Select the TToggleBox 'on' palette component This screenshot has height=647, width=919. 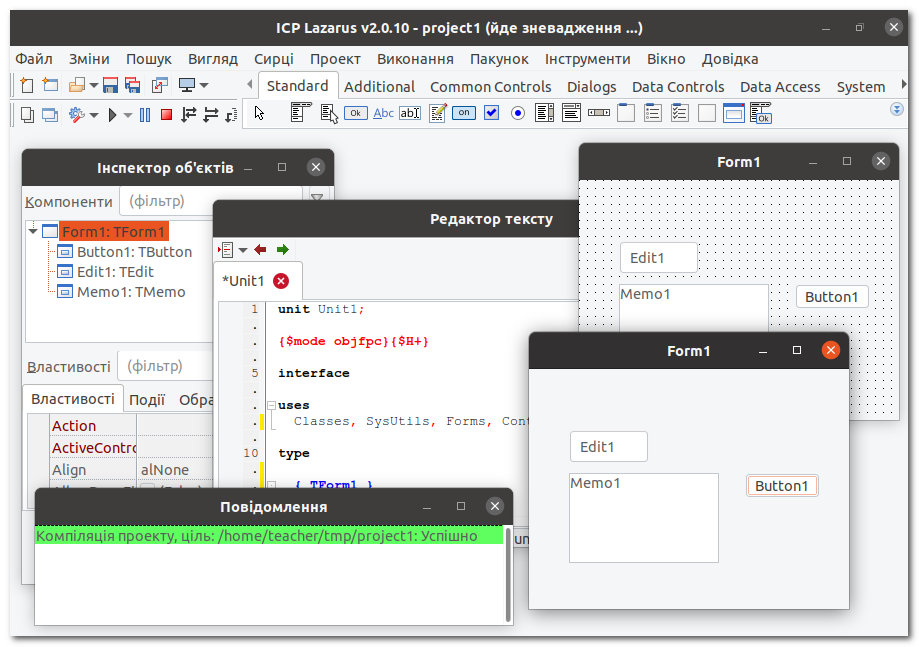pos(464,113)
